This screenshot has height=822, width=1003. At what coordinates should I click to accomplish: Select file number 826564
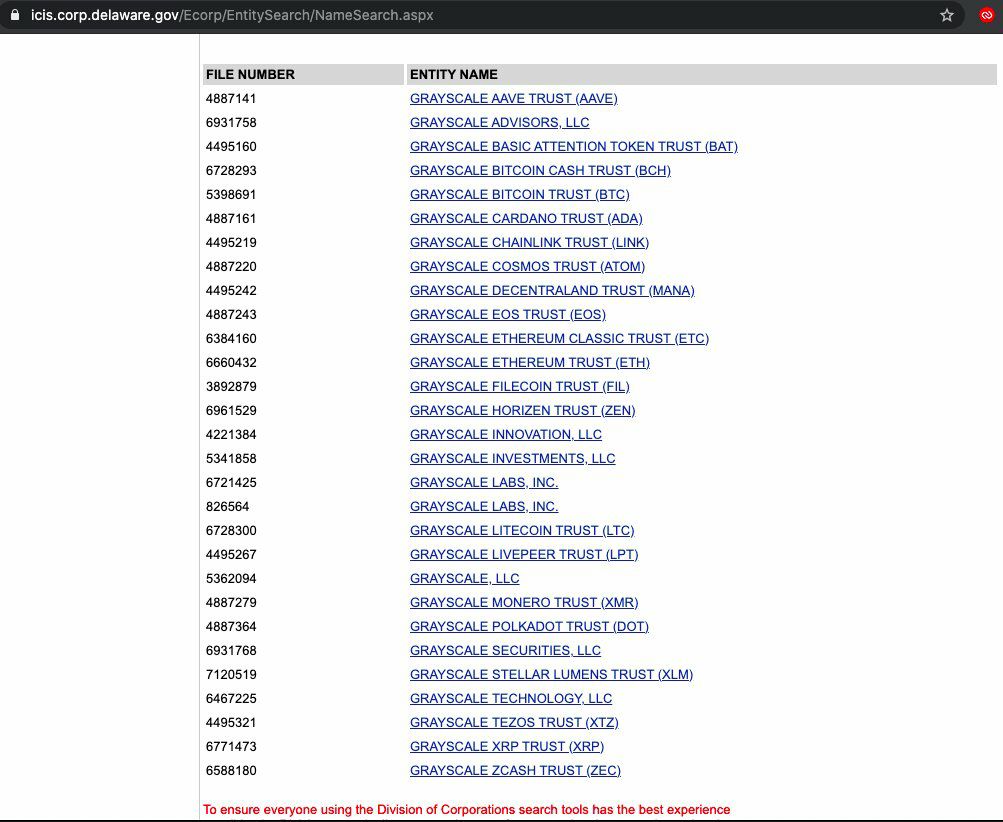tap(227, 506)
